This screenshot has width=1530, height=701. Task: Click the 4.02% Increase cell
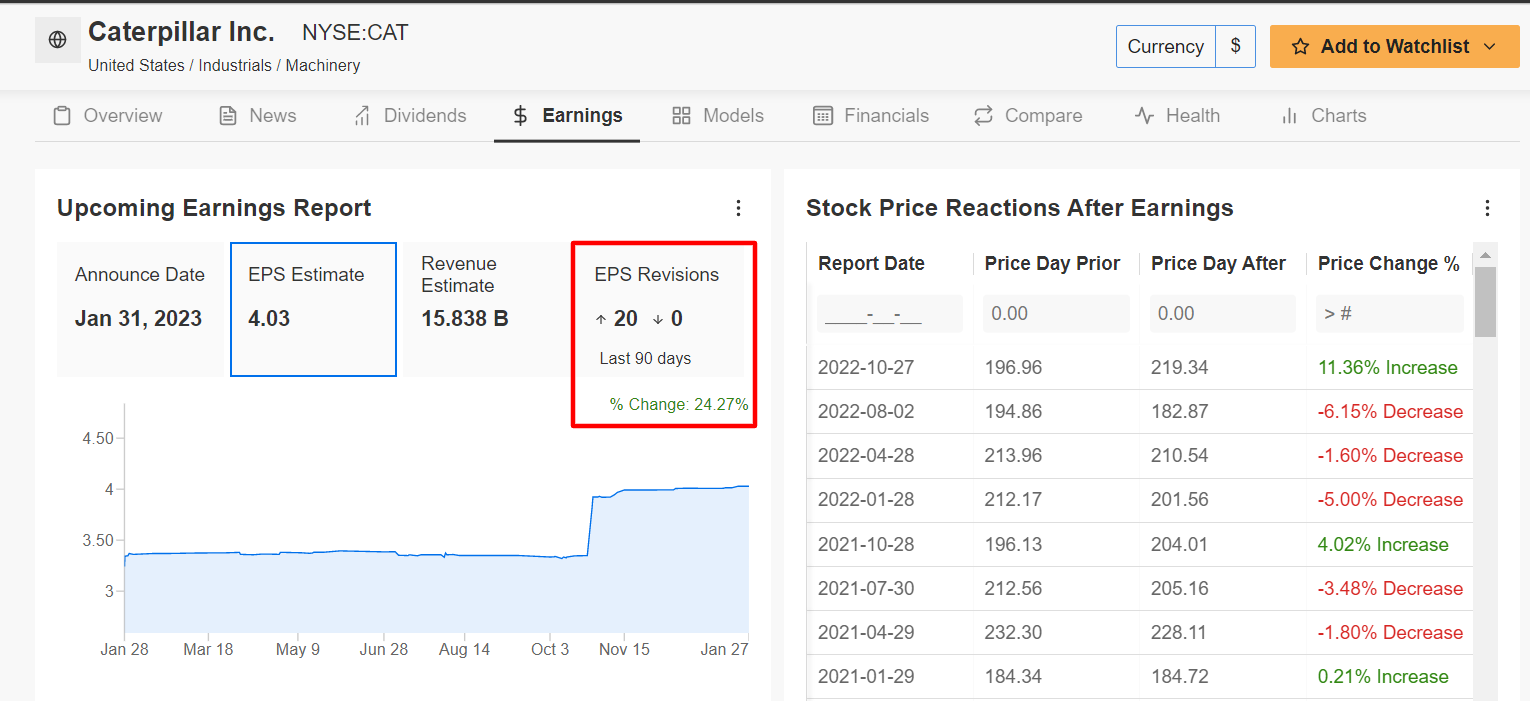pos(1383,545)
